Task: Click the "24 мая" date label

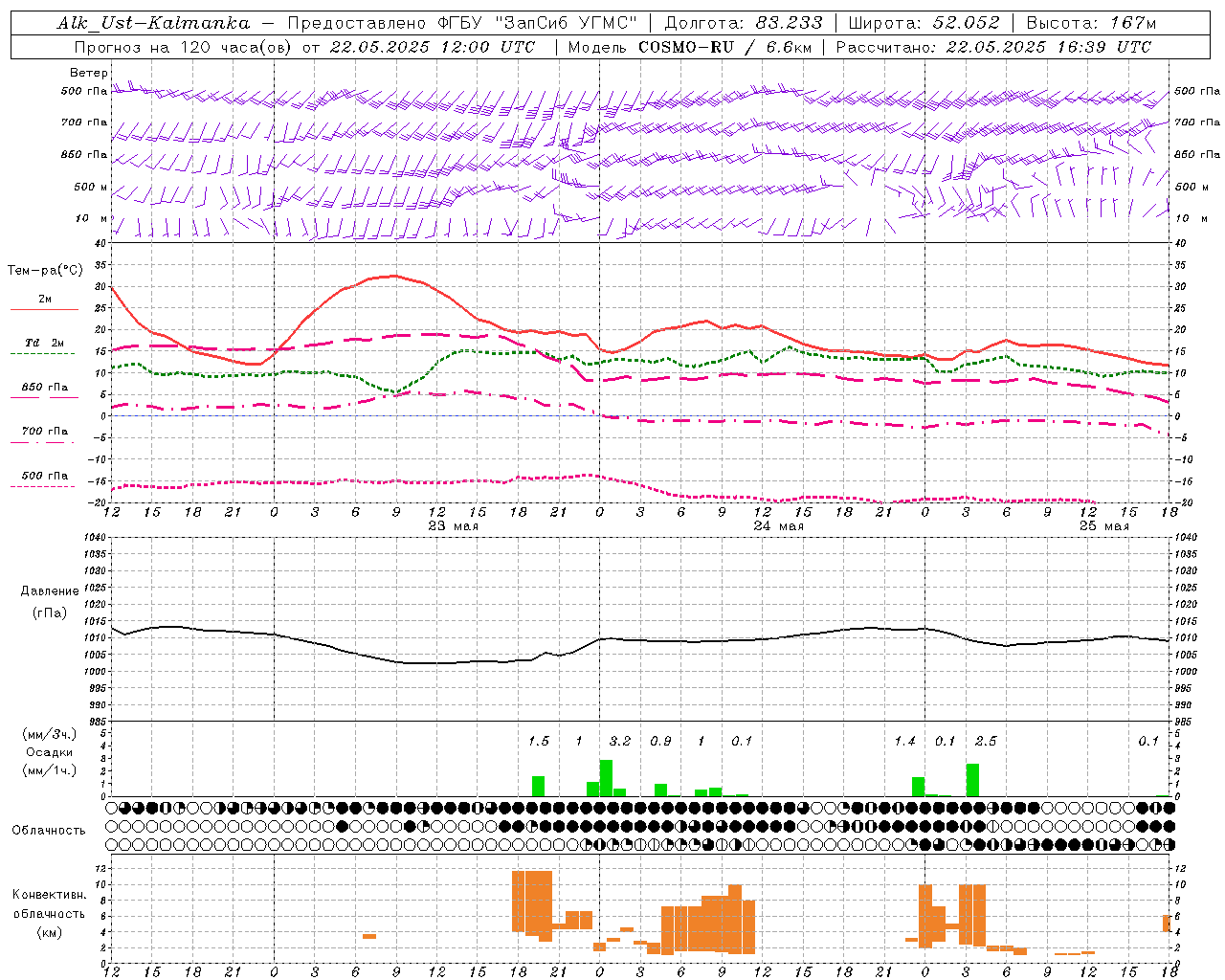Action: coord(779,525)
